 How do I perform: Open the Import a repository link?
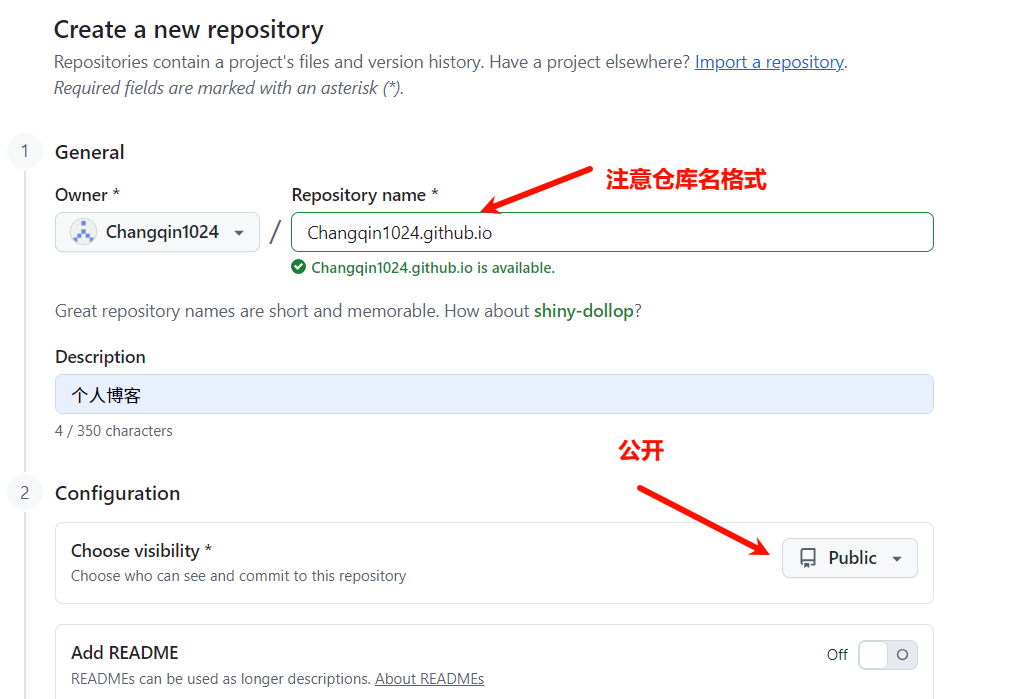click(768, 62)
